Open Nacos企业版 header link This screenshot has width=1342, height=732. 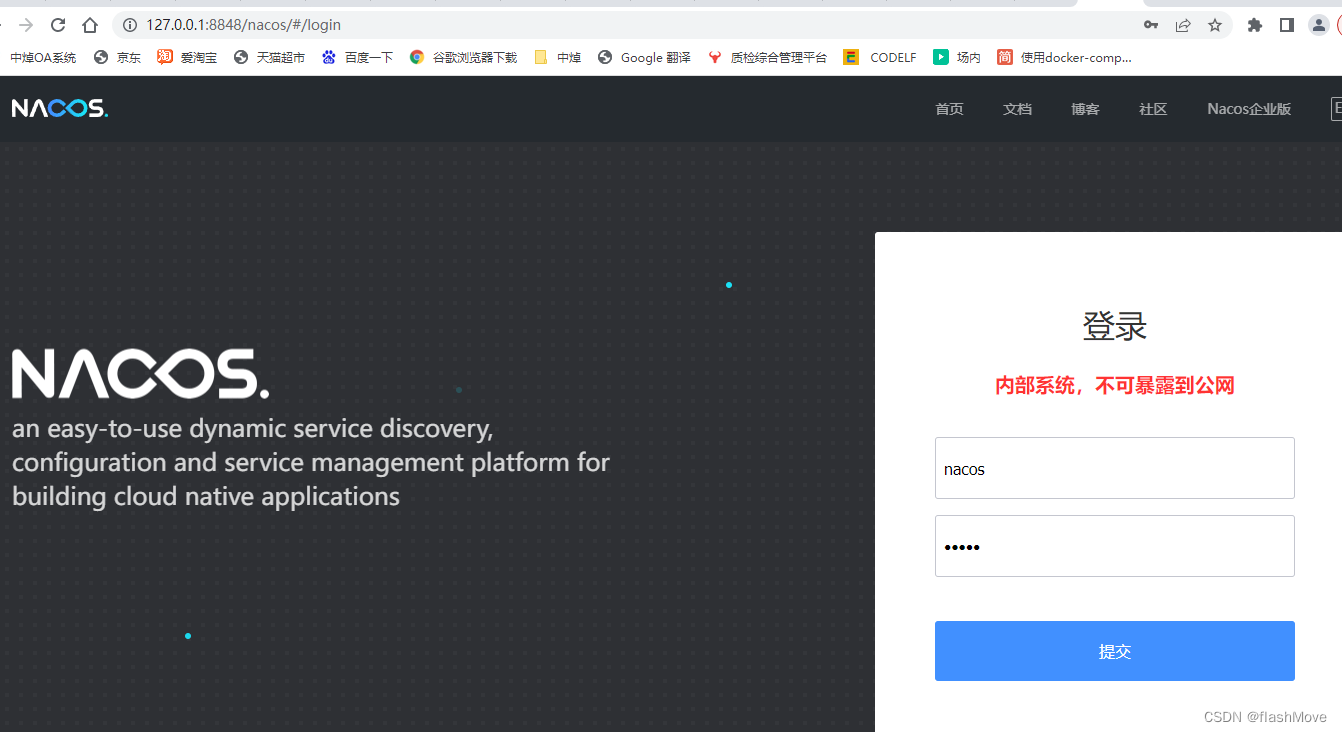click(1249, 109)
